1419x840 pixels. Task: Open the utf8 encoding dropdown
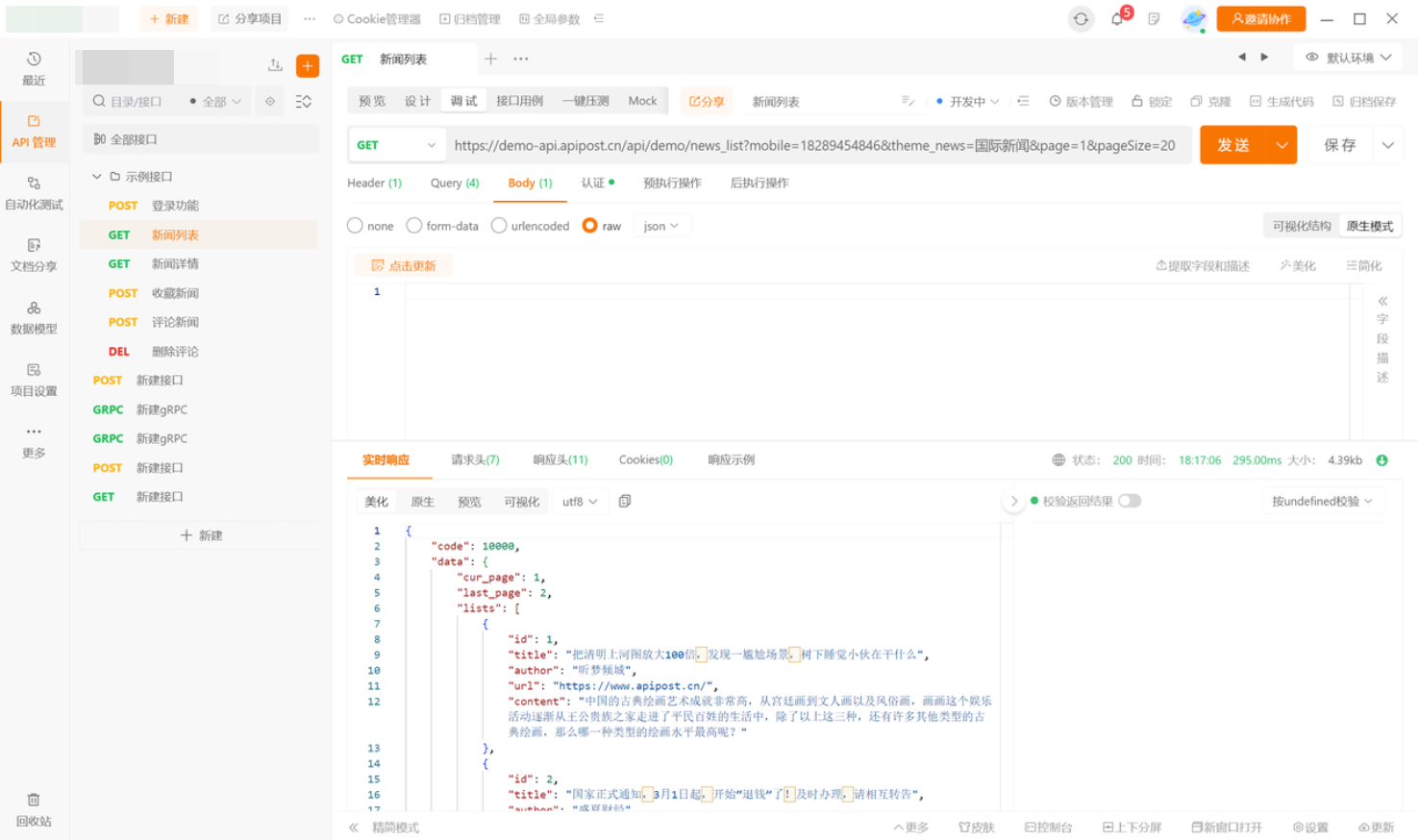coord(580,502)
